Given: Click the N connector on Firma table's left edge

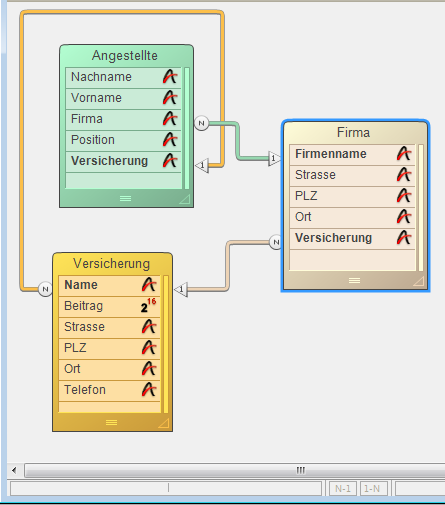Looking at the screenshot, I should (276, 242).
